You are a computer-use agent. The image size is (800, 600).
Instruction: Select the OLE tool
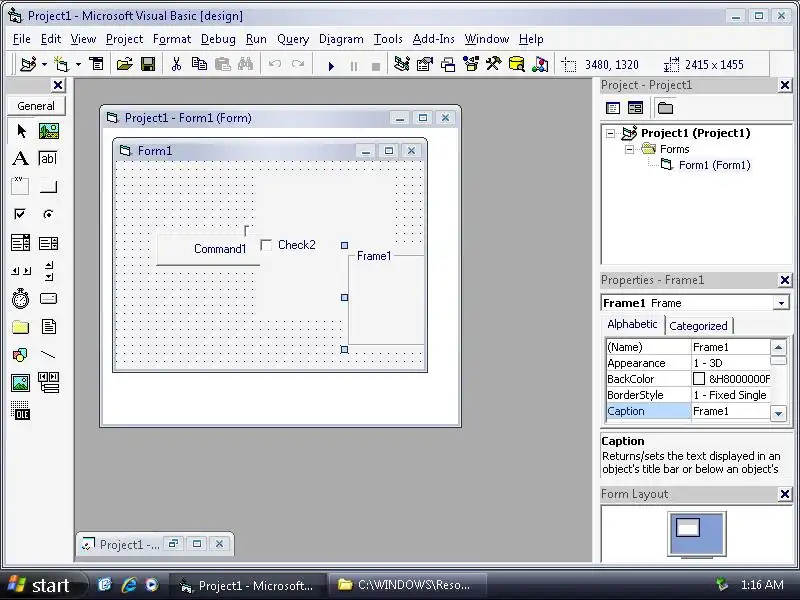tap(21, 410)
